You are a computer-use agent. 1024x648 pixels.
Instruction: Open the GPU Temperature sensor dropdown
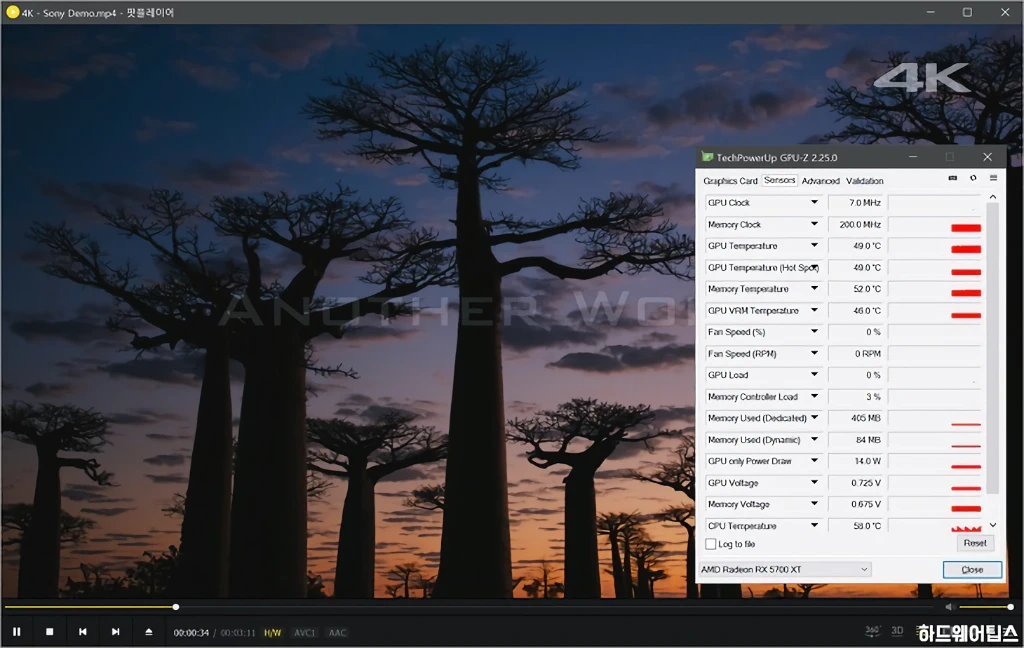814,246
